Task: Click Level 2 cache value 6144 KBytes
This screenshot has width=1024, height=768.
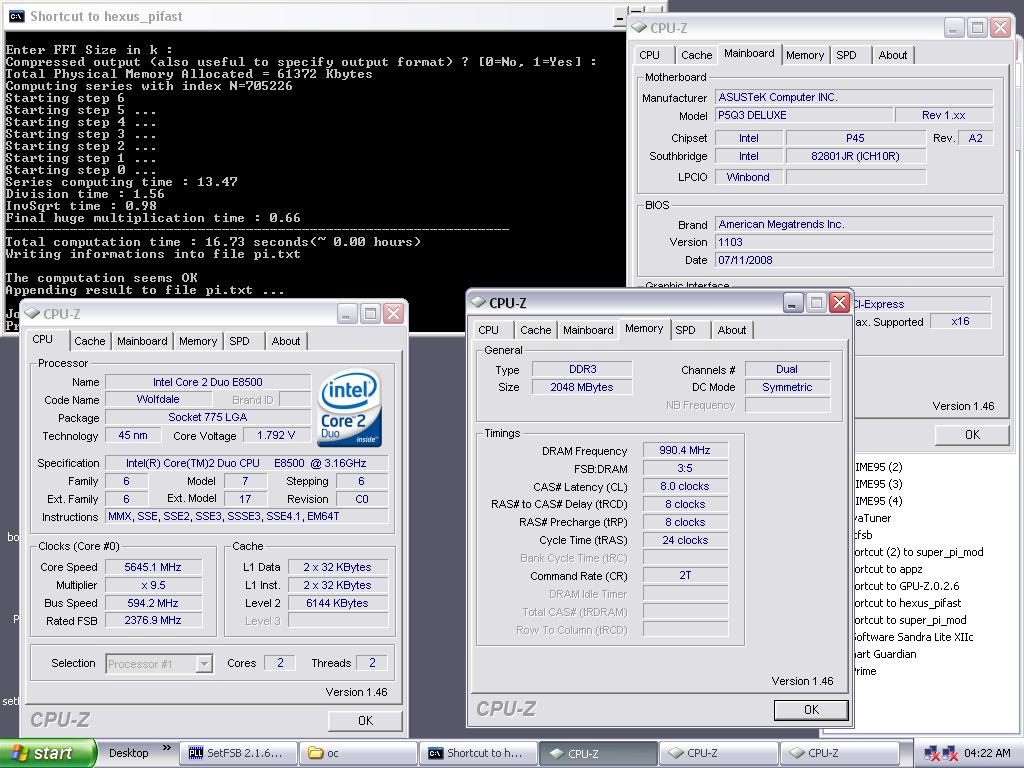Action: pyautogui.click(x=338, y=603)
